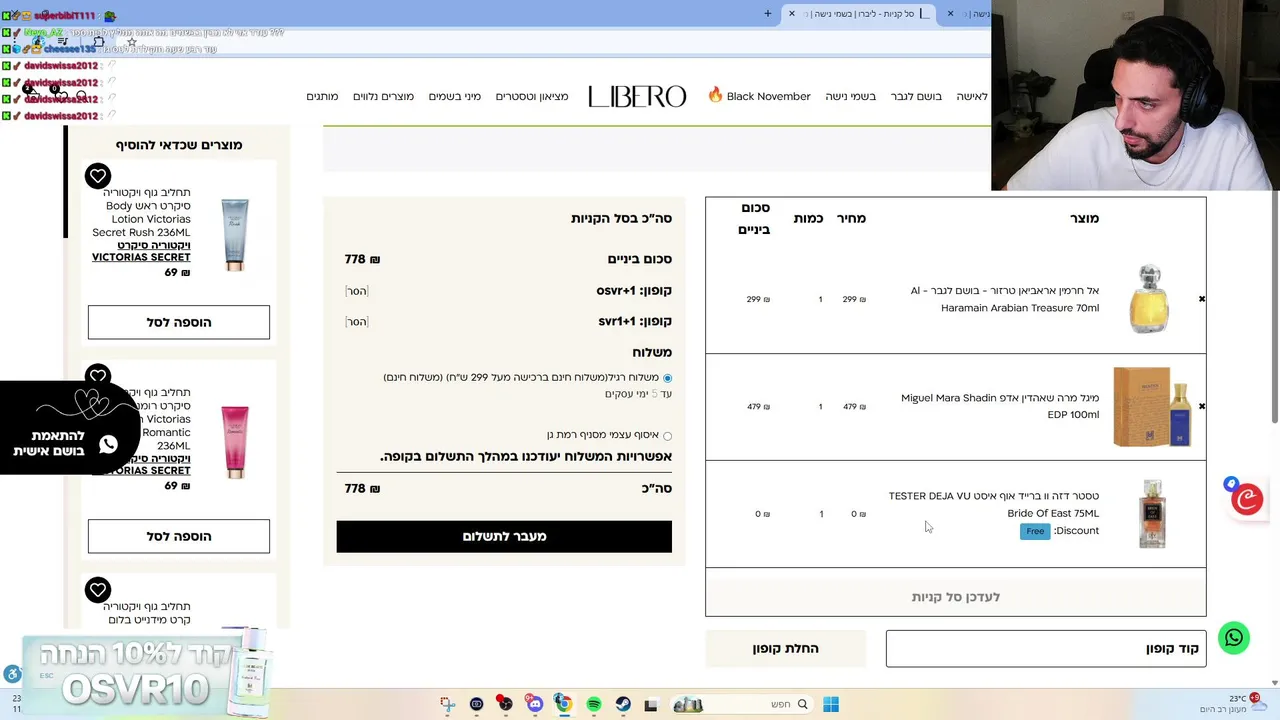Remove coupon osvr+1 via הסר
The image size is (1280, 720).
coord(357,291)
